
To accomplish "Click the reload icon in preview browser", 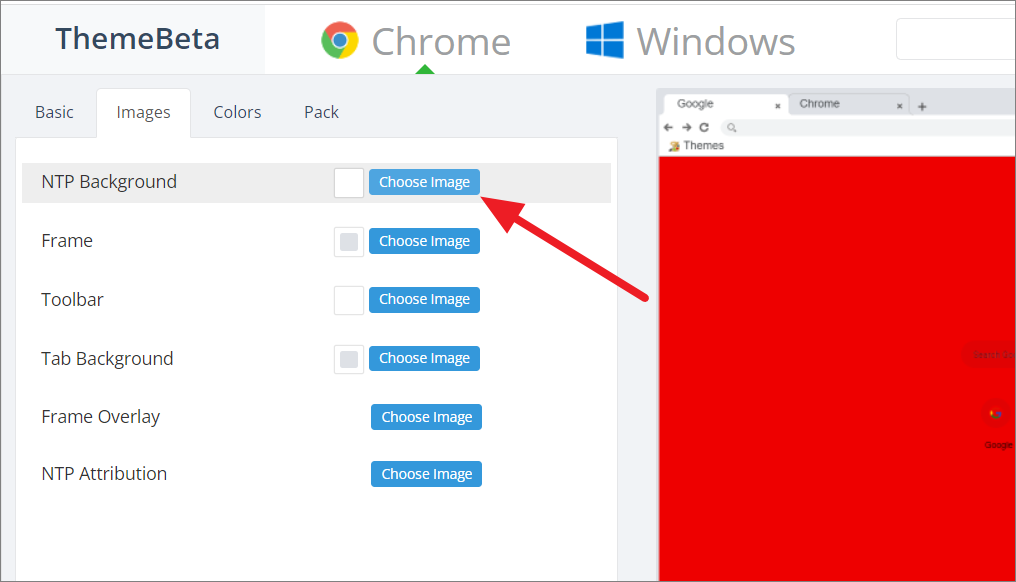I will point(704,128).
